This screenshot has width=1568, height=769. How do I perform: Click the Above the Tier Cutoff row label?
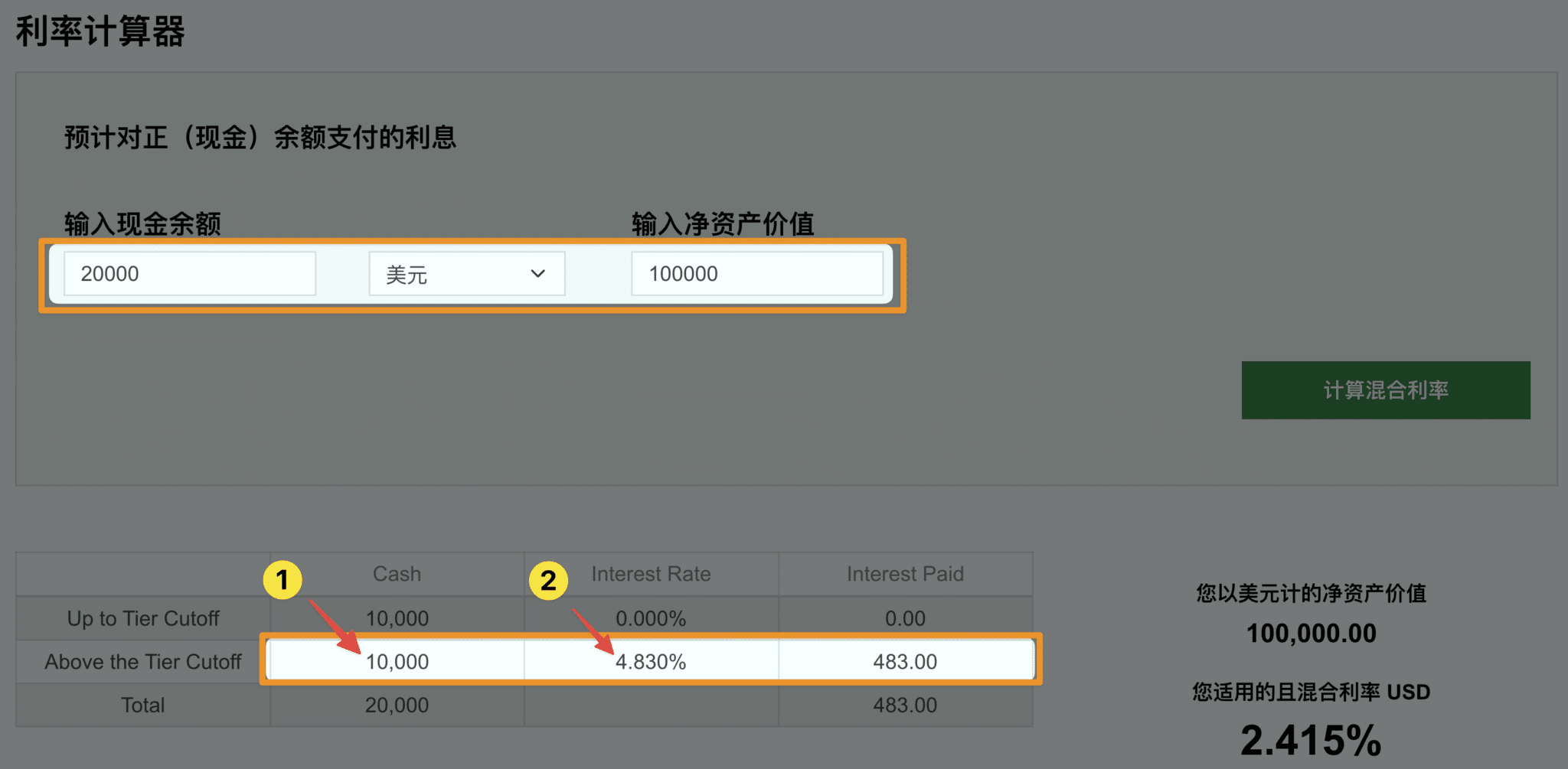click(143, 662)
